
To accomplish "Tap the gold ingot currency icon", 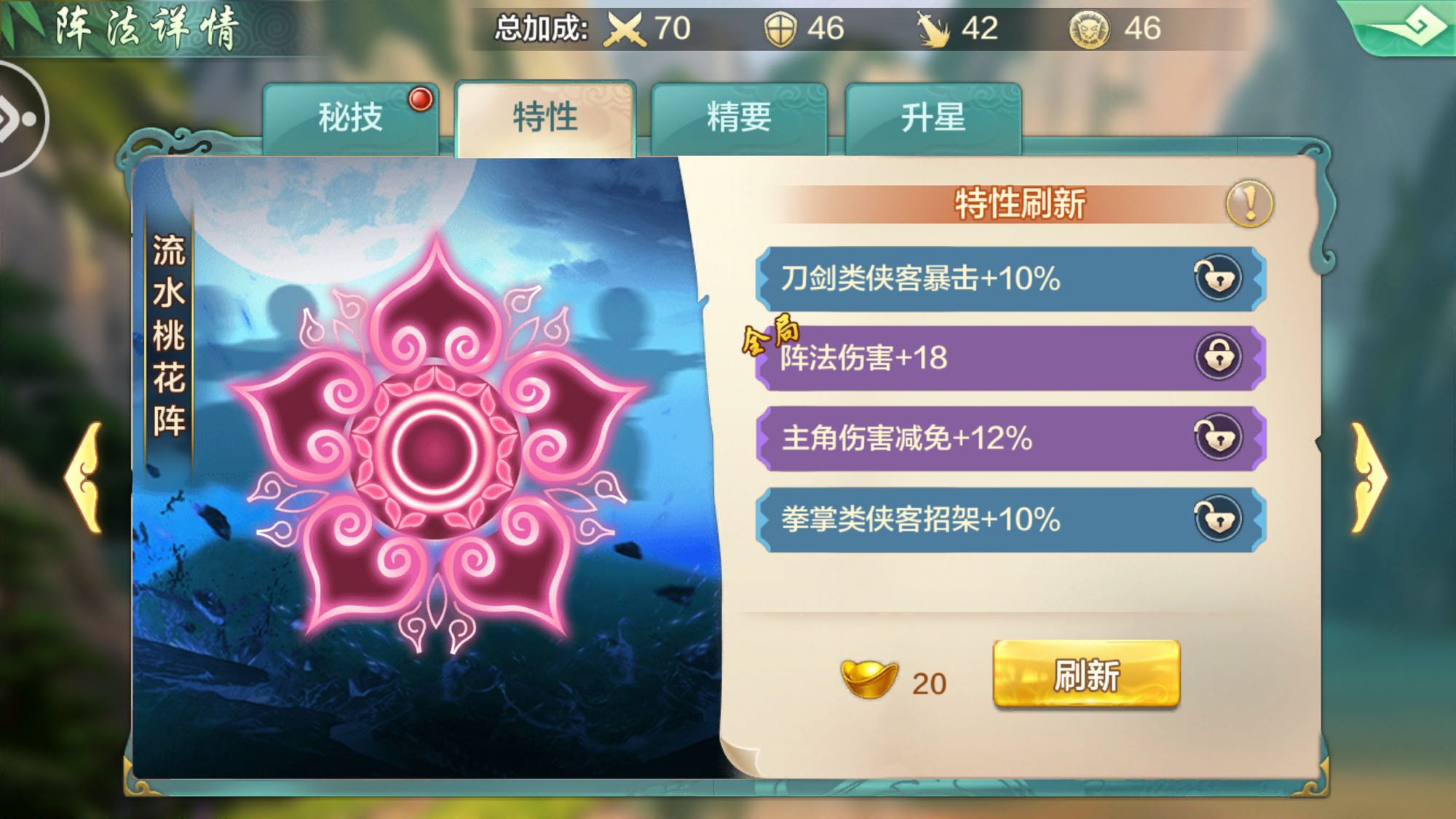I will [x=869, y=678].
